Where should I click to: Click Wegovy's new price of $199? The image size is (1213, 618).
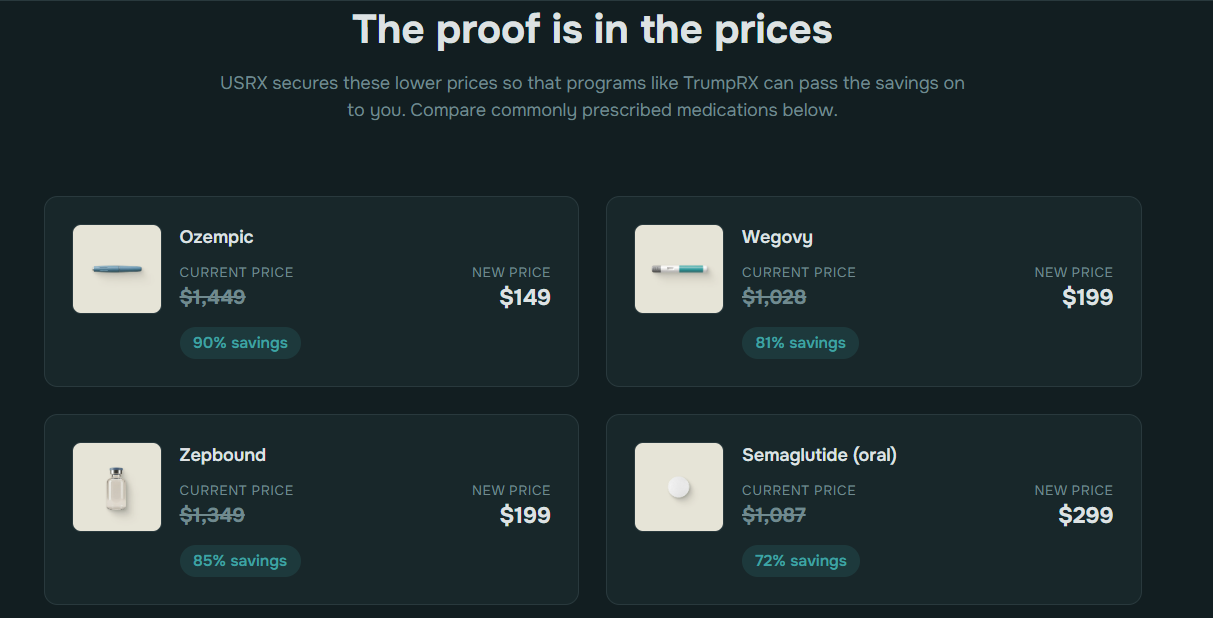1087,297
